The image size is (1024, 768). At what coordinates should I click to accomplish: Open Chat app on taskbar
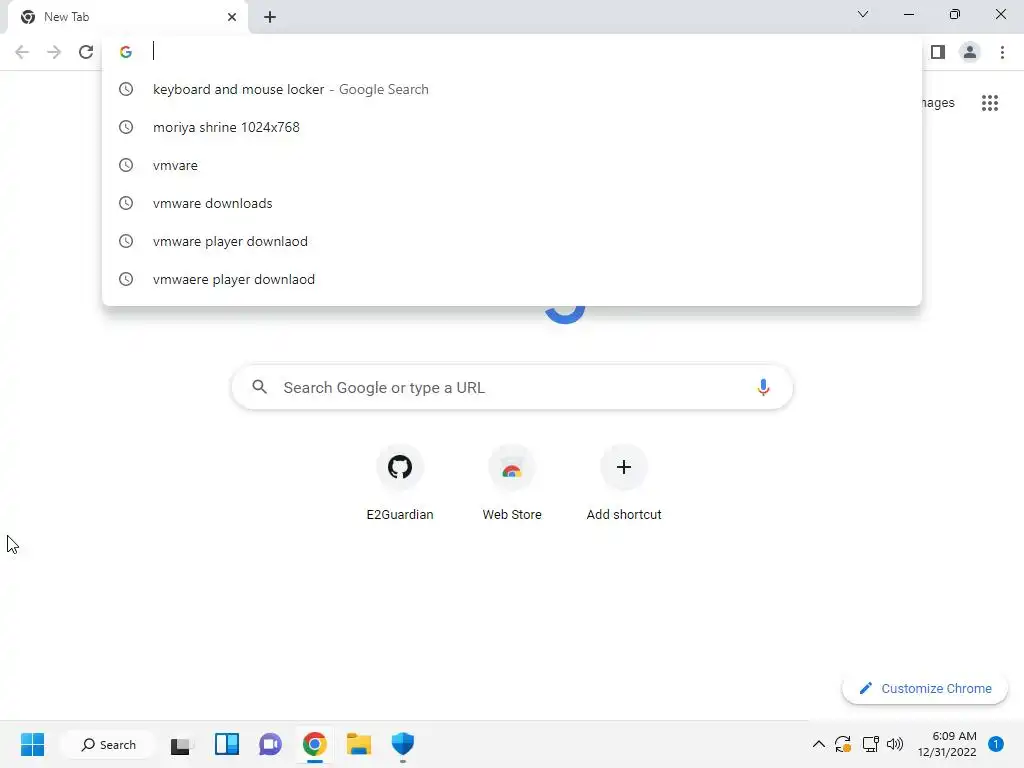tap(270, 744)
